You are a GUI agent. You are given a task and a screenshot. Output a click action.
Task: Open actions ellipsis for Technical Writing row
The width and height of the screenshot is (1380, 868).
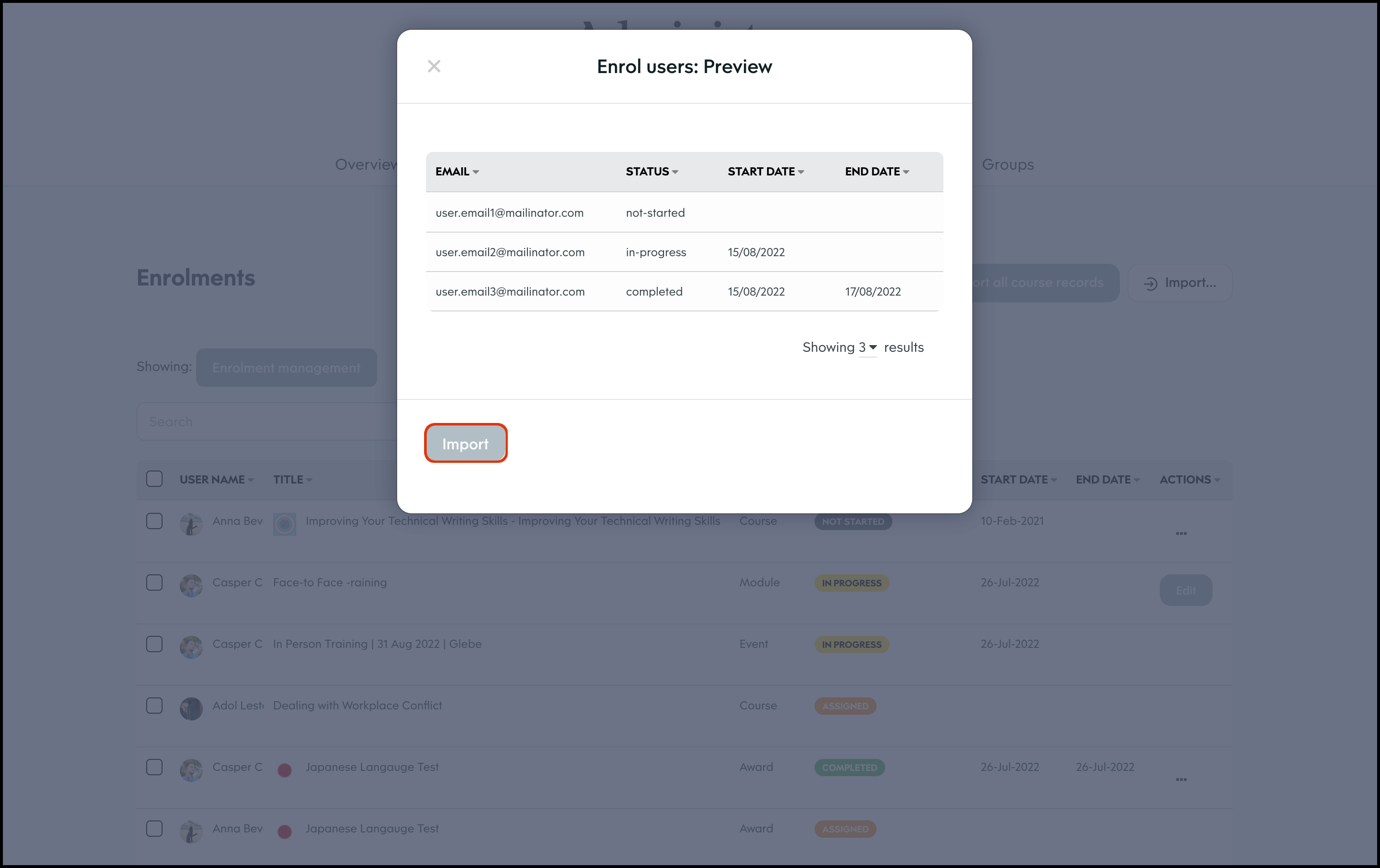[x=1180, y=533]
